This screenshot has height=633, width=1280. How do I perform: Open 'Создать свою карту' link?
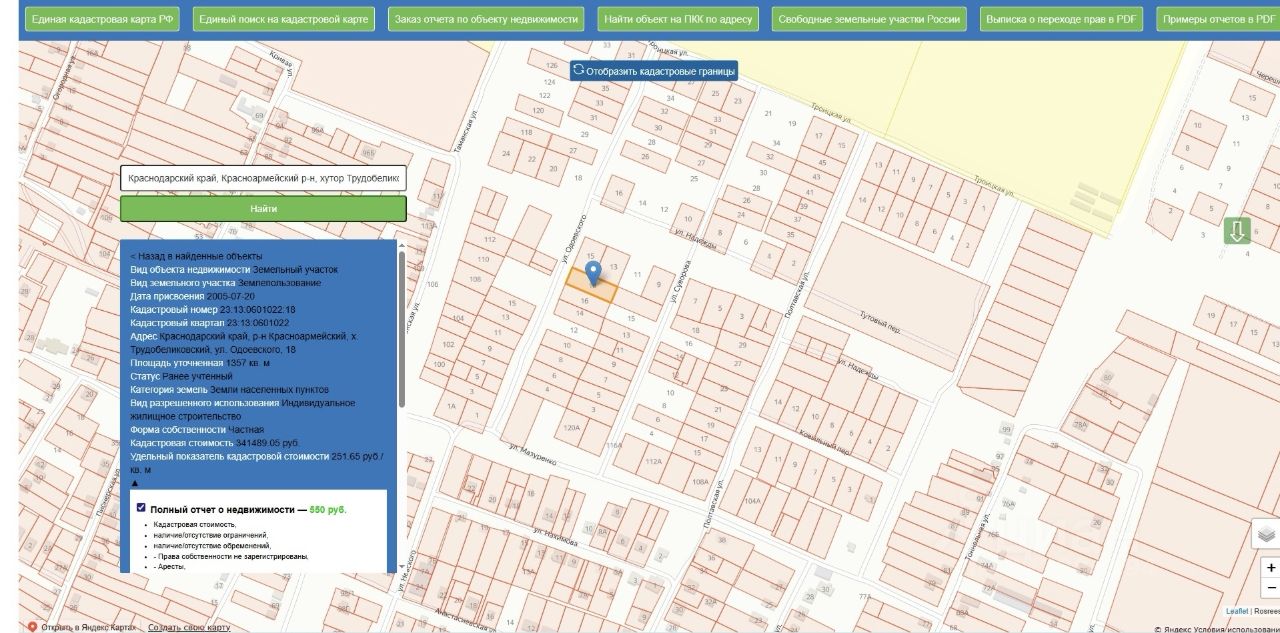point(189,627)
